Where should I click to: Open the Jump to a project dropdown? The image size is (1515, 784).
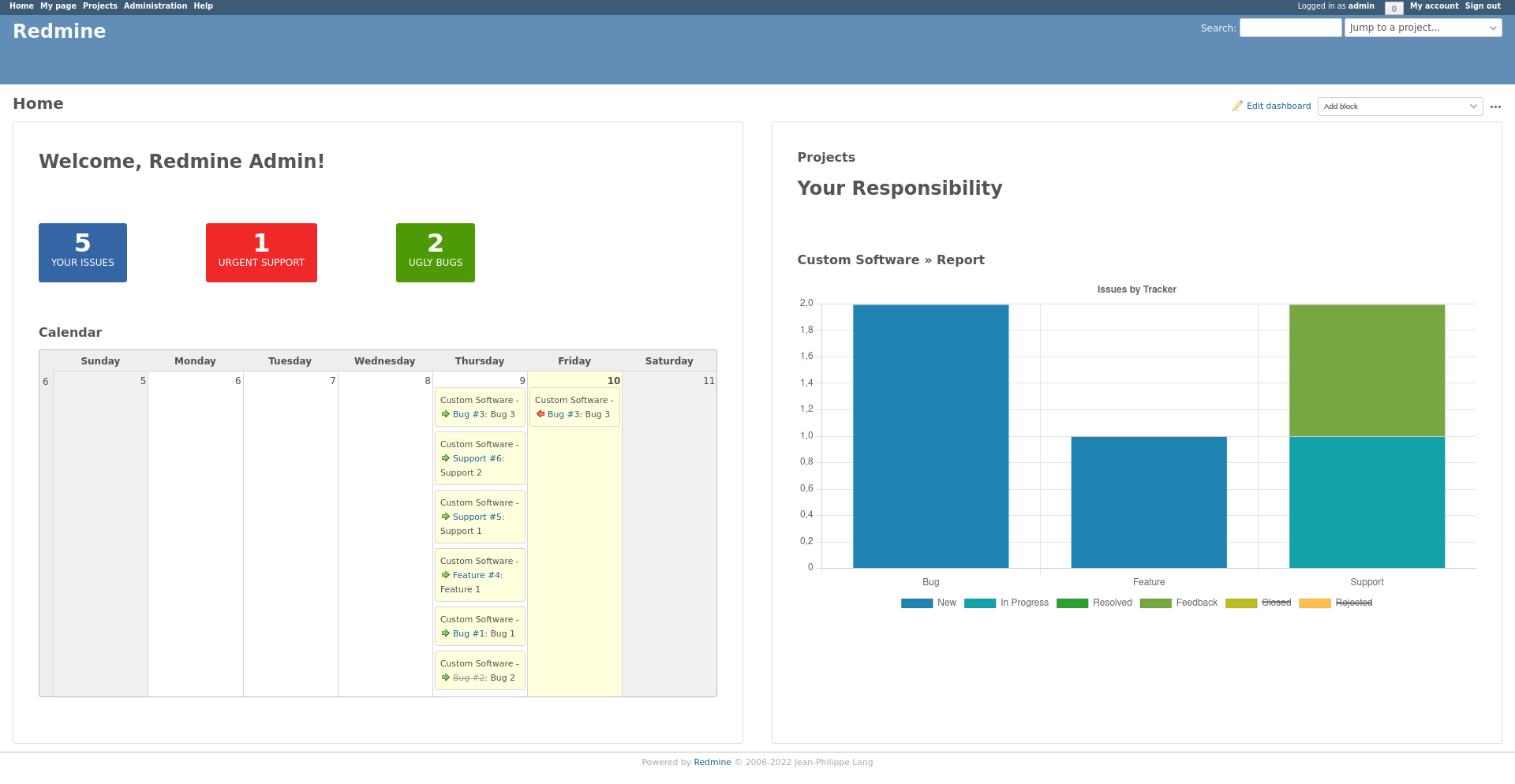pyautogui.click(x=1423, y=28)
